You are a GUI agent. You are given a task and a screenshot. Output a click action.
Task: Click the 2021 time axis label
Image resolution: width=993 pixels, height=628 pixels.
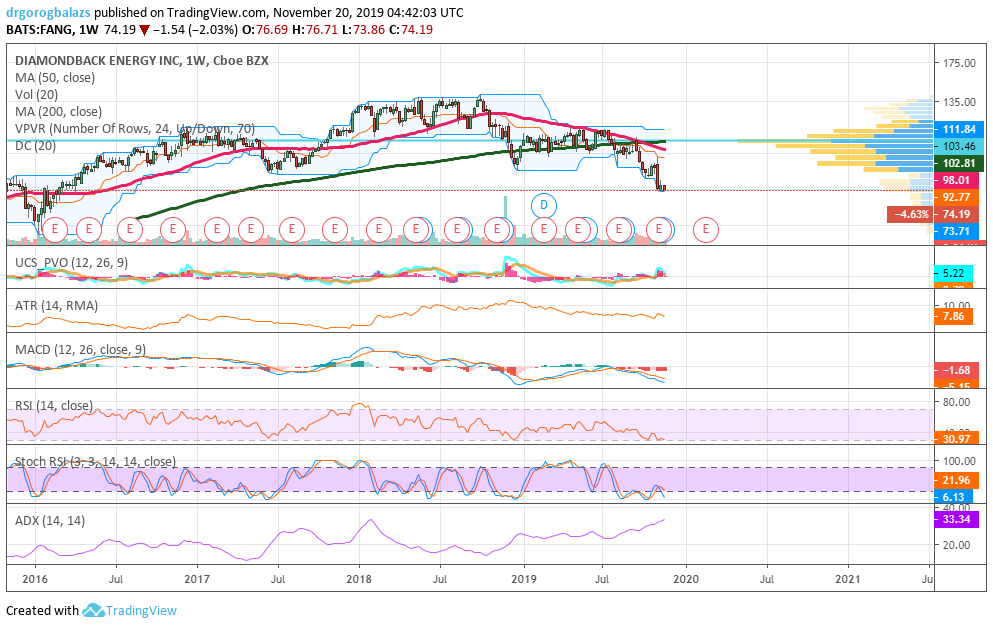[x=848, y=579]
